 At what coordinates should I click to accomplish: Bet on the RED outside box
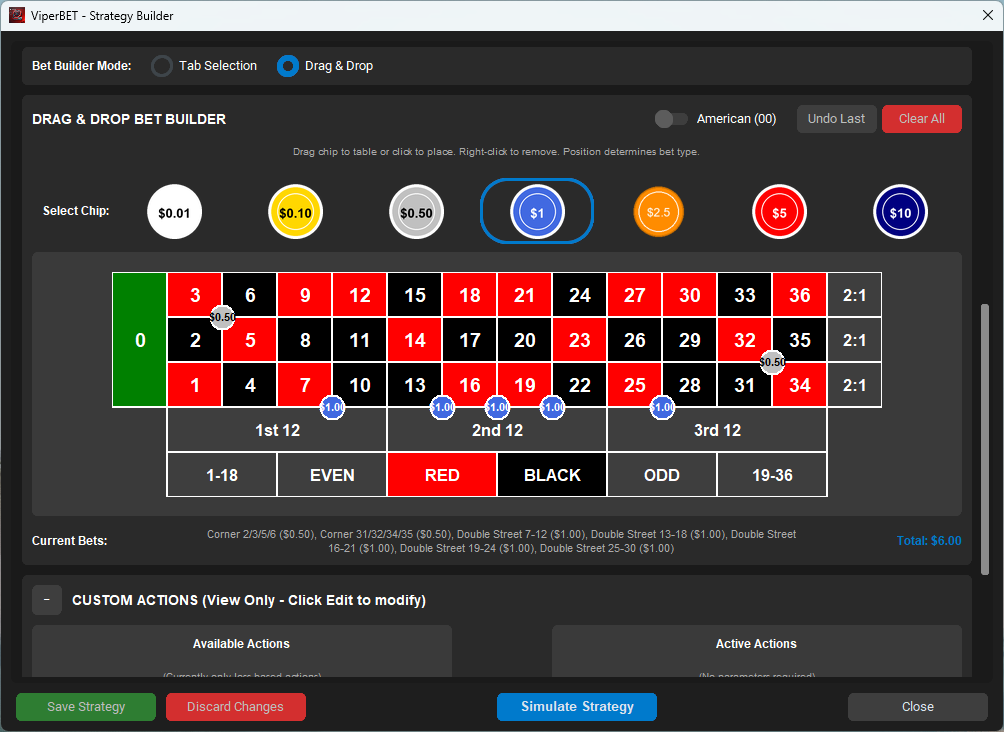(x=442, y=475)
